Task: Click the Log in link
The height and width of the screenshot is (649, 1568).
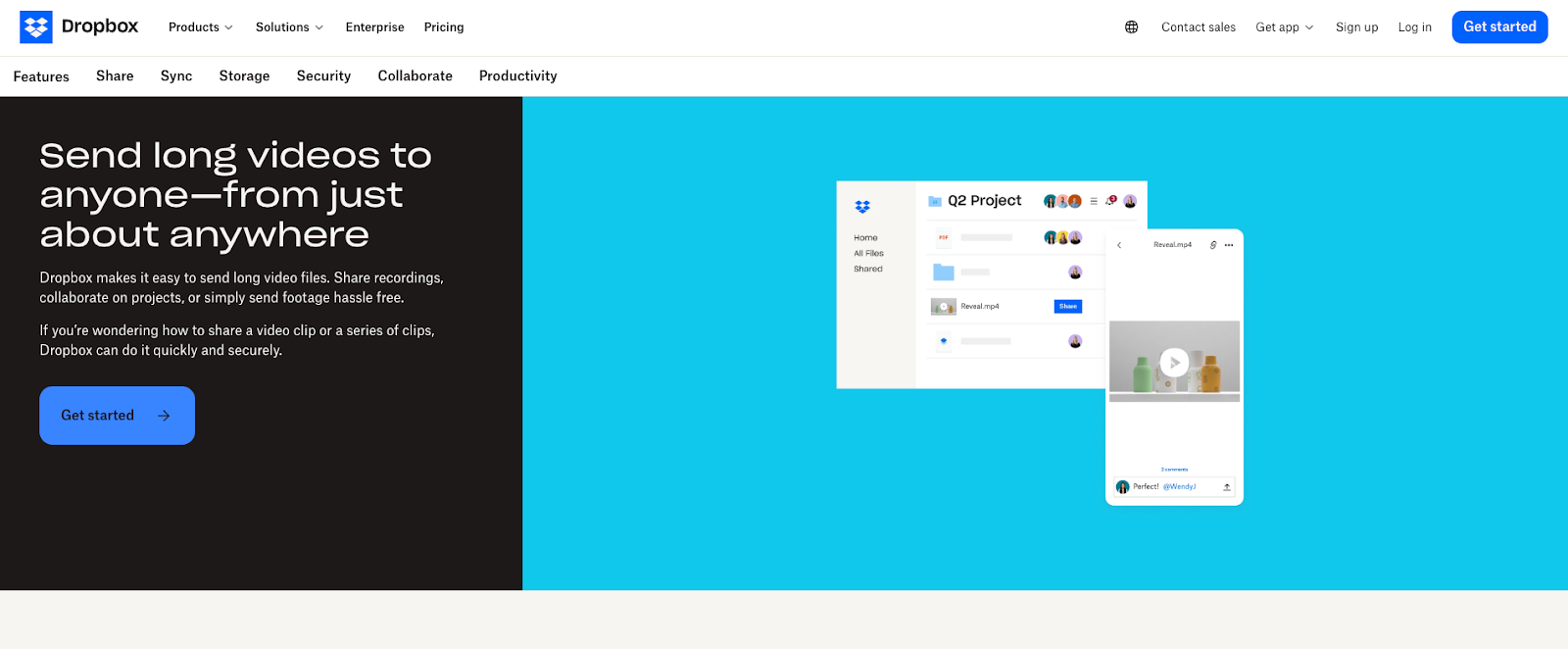Action: point(1414,27)
